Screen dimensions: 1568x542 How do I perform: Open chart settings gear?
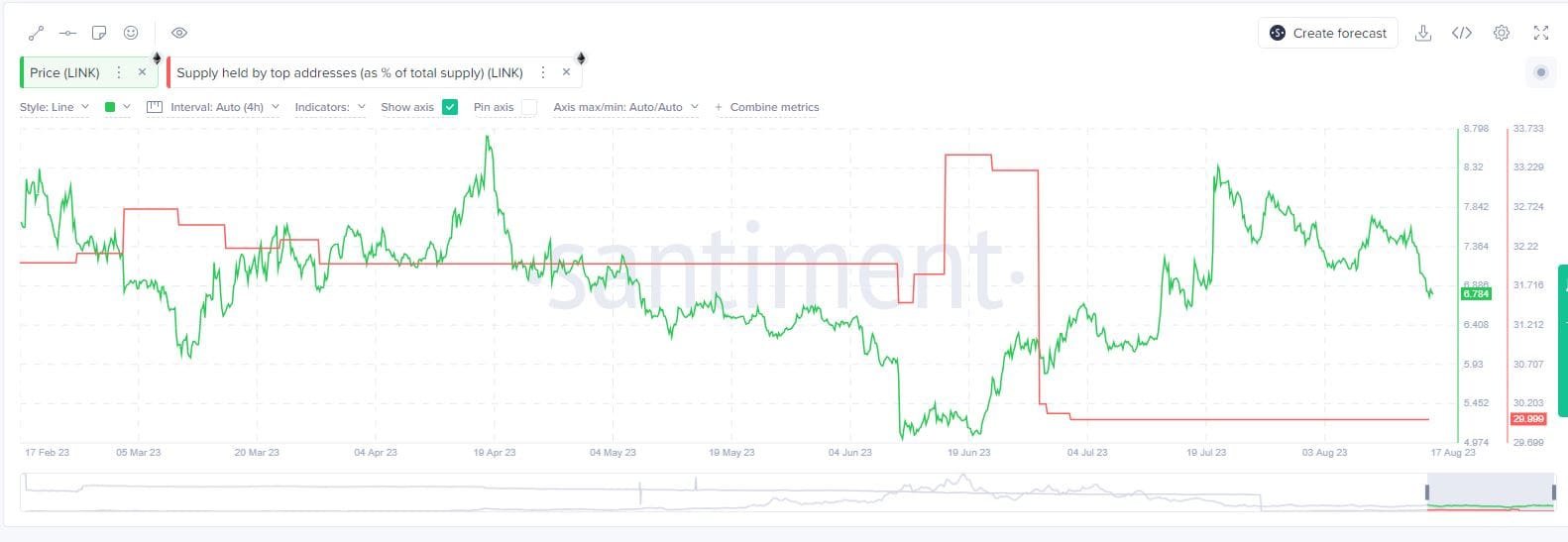[1502, 33]
